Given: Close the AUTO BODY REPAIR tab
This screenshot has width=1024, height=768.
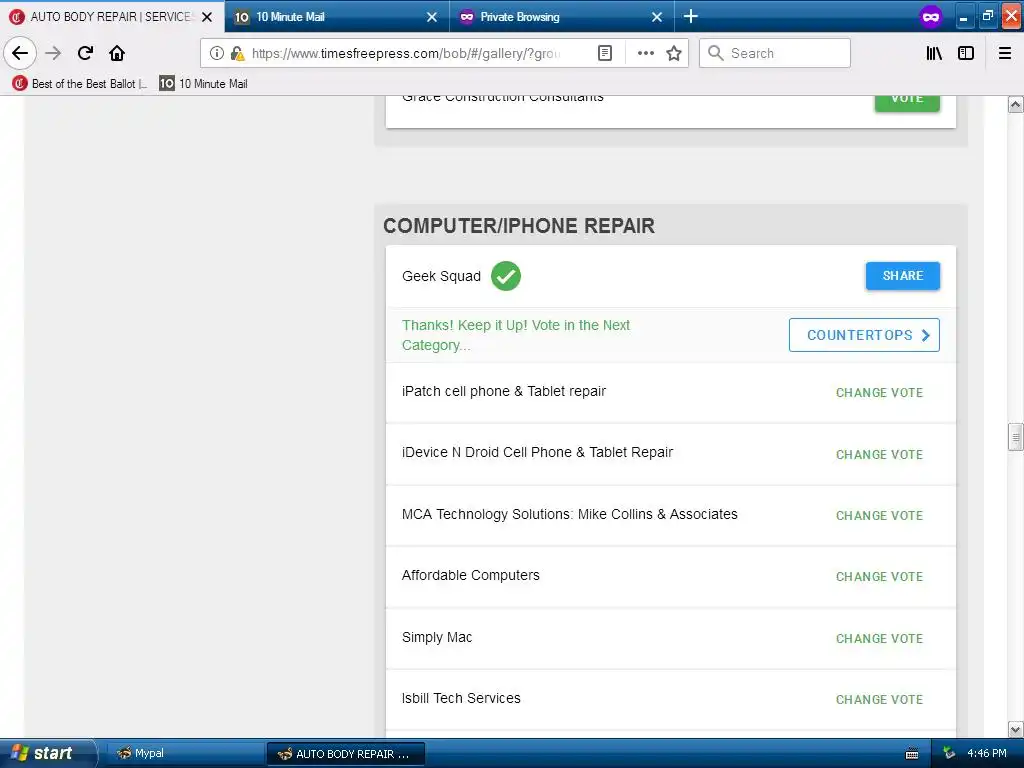Looking at the screenshot, I should point(207,17).
